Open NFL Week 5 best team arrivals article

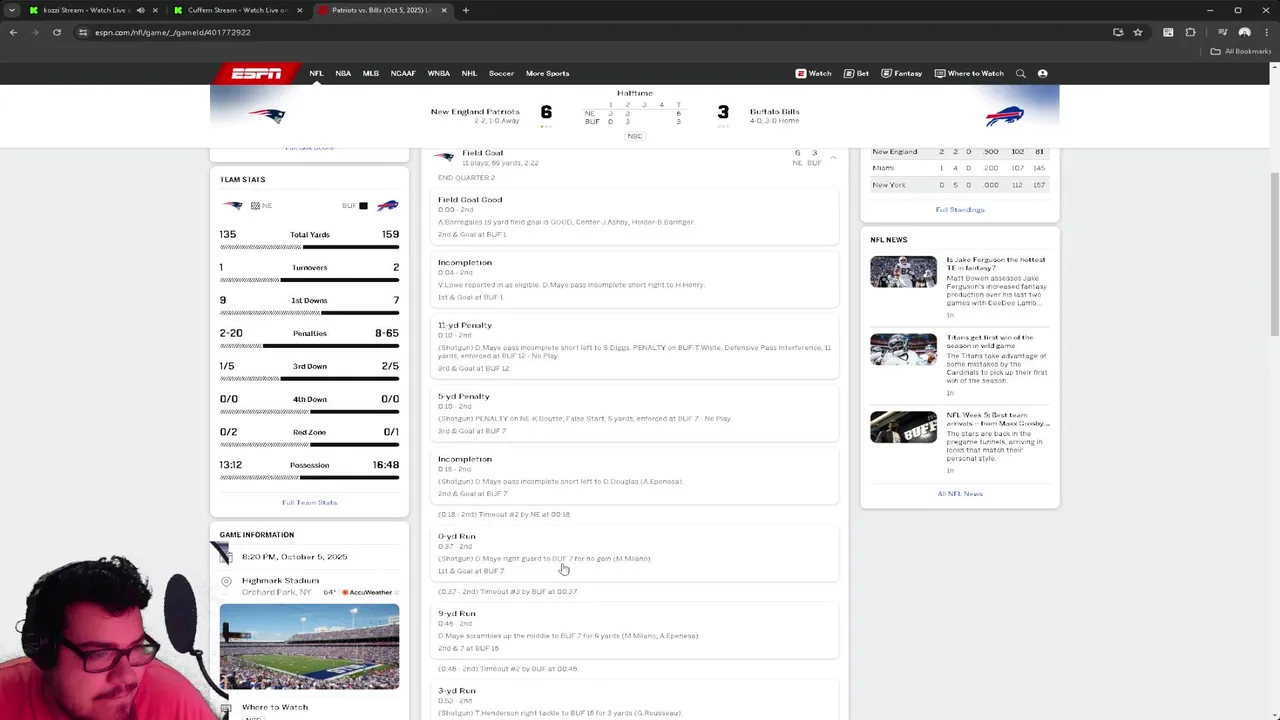tap(998, 419)
